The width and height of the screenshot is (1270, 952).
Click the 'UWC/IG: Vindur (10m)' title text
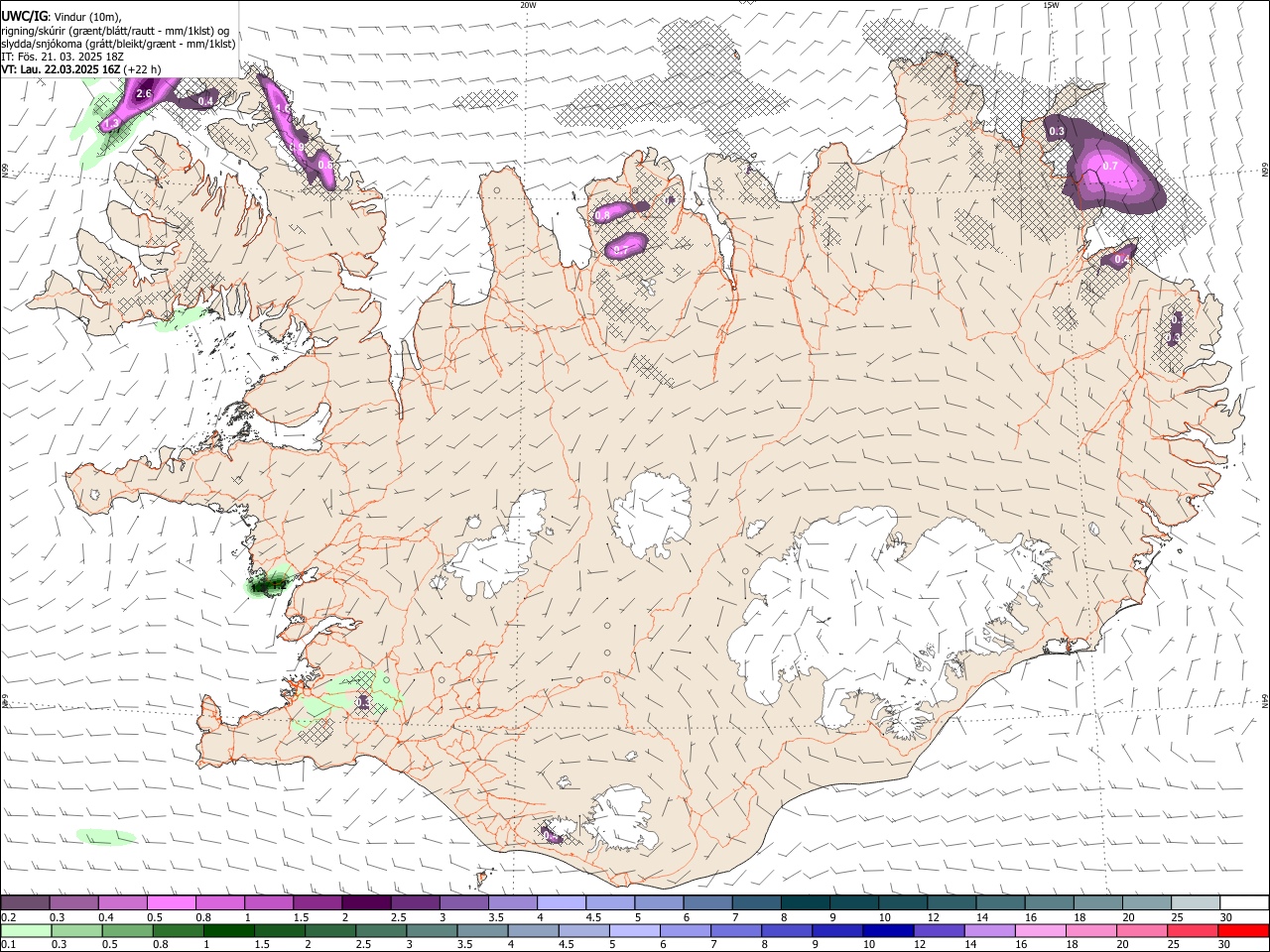click(x=61, y=15)
